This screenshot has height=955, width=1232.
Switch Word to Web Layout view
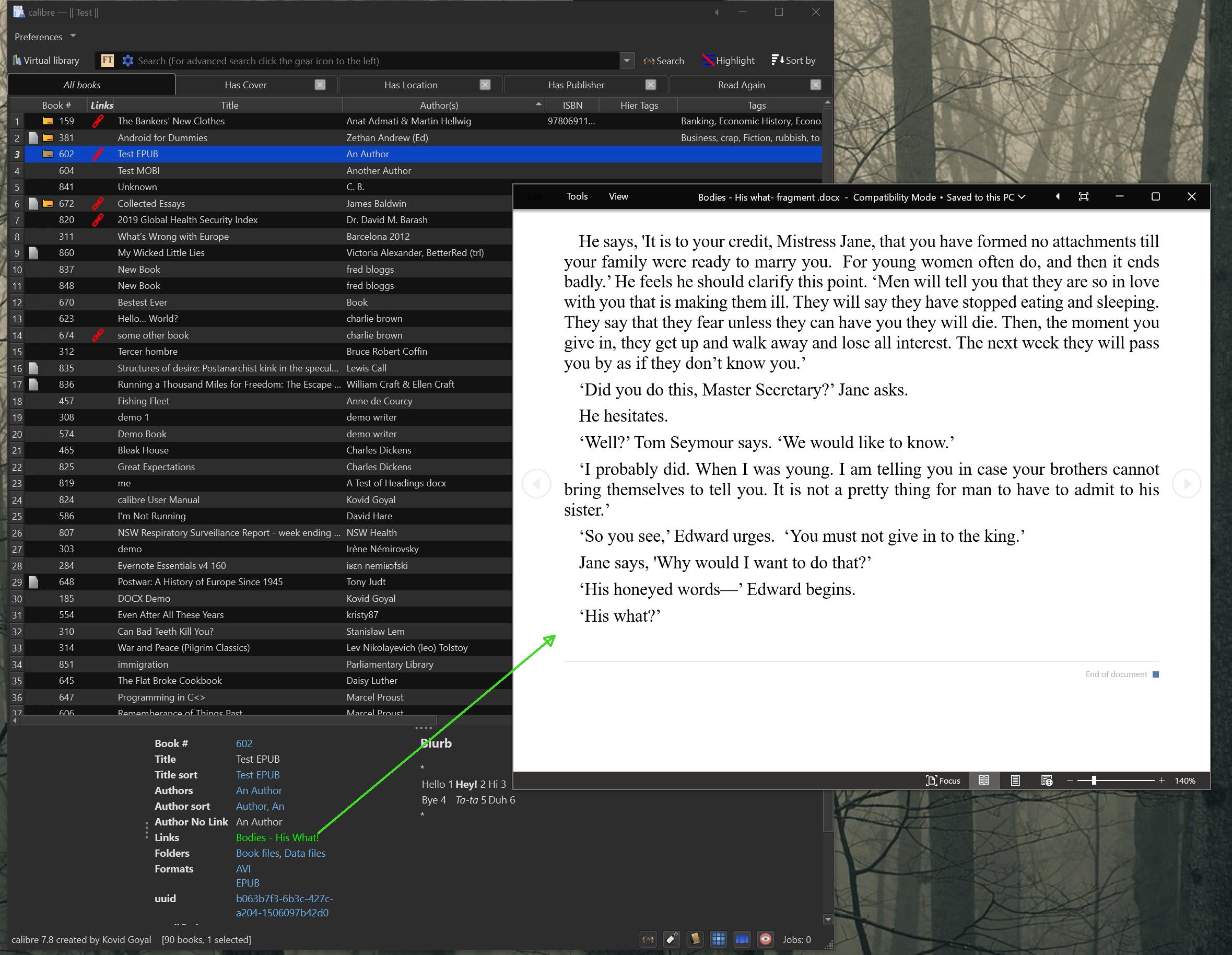(1047, 781)
